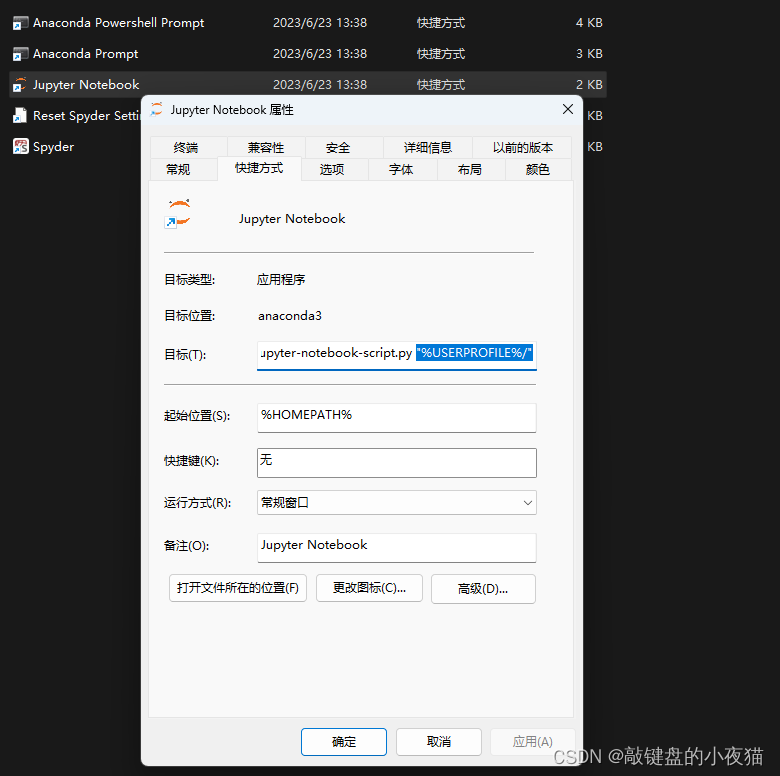Click the 2 KB size value
The image size is (780, 776).
point(589,85)
